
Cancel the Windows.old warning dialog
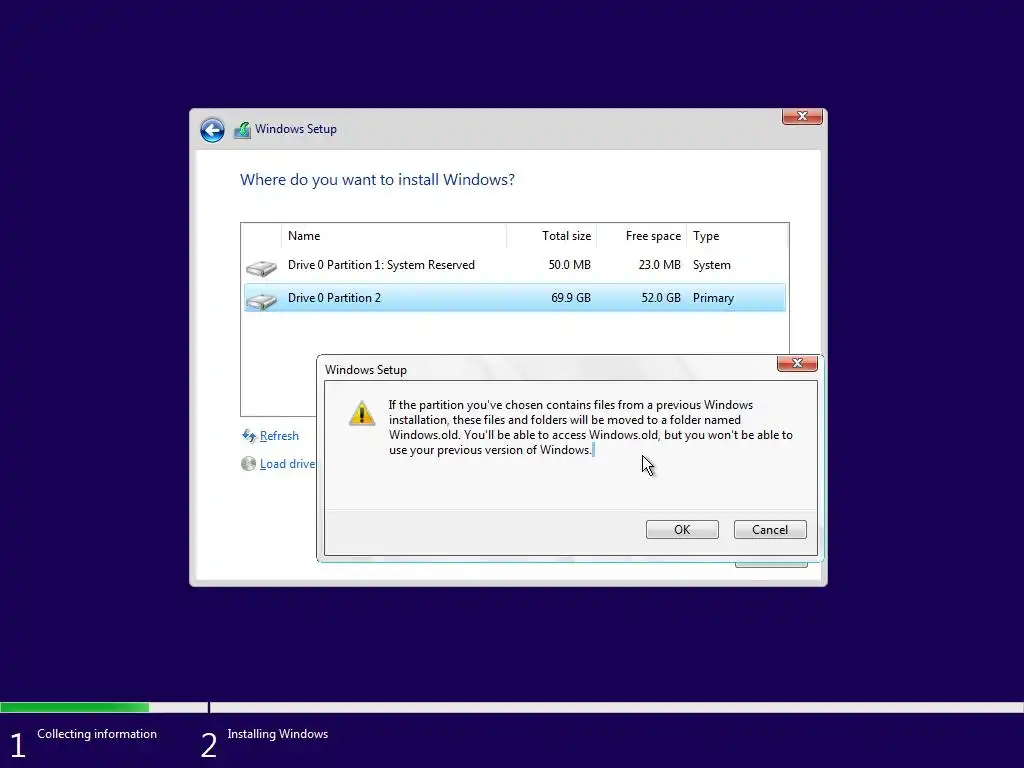[770, 530]
